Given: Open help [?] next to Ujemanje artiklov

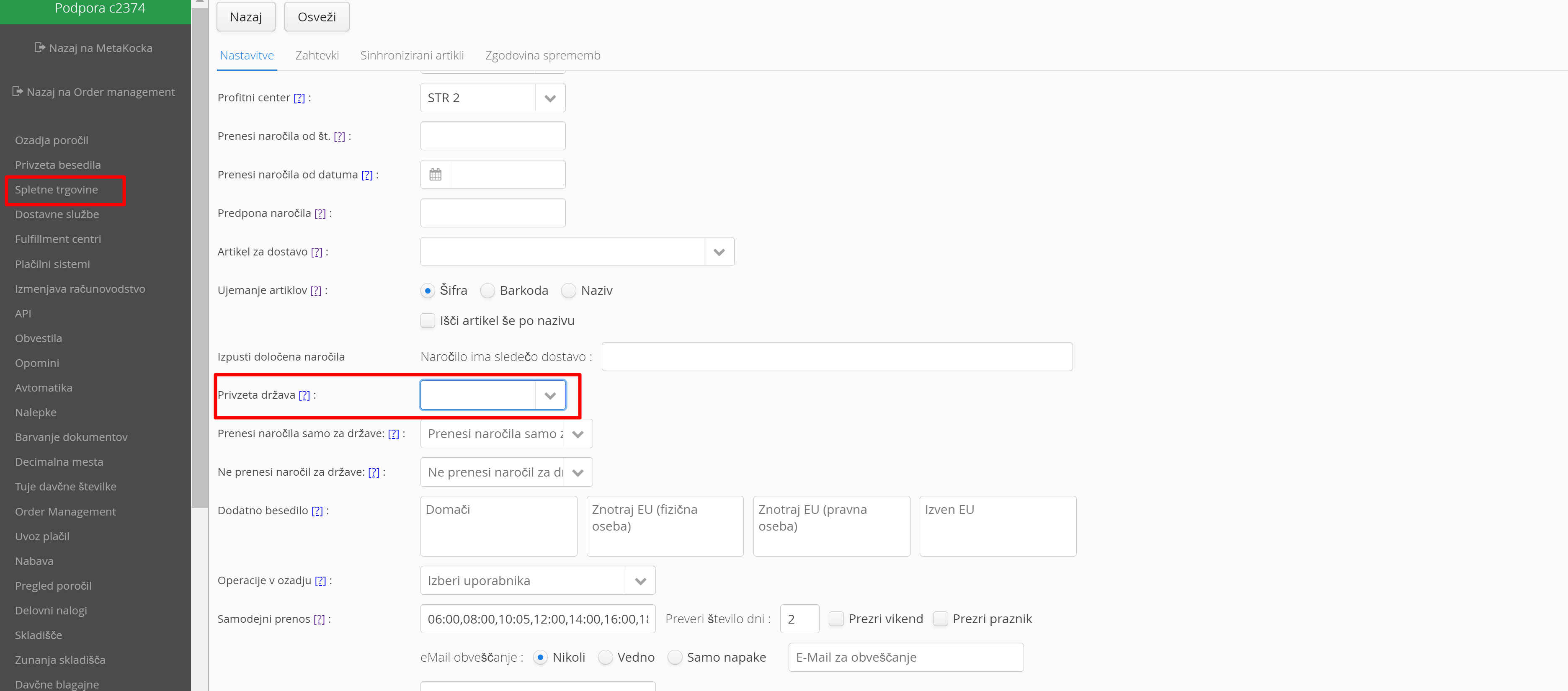Looking at the screenshot, I should click(315, 290).
